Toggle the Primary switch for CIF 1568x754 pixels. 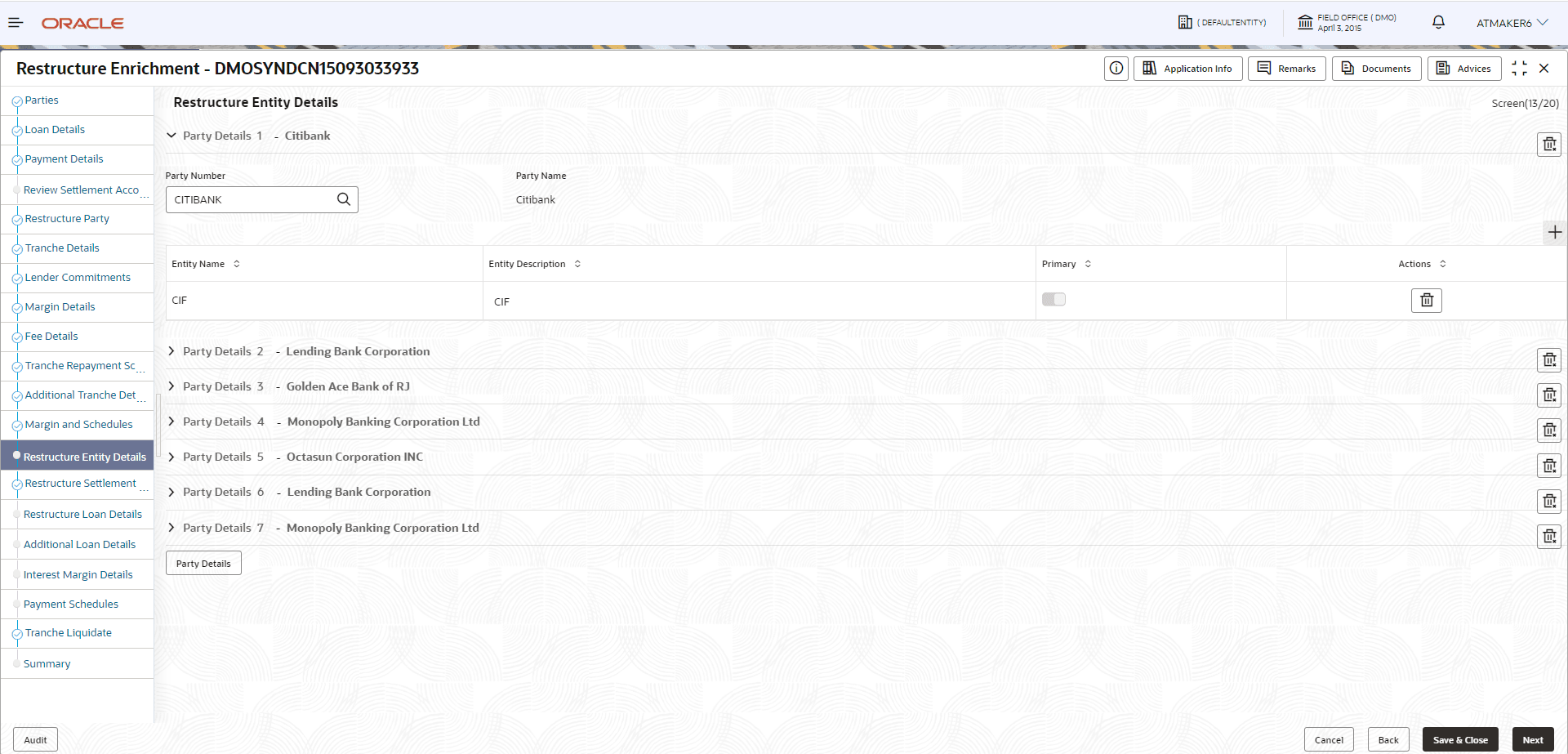pos(1053,299)
